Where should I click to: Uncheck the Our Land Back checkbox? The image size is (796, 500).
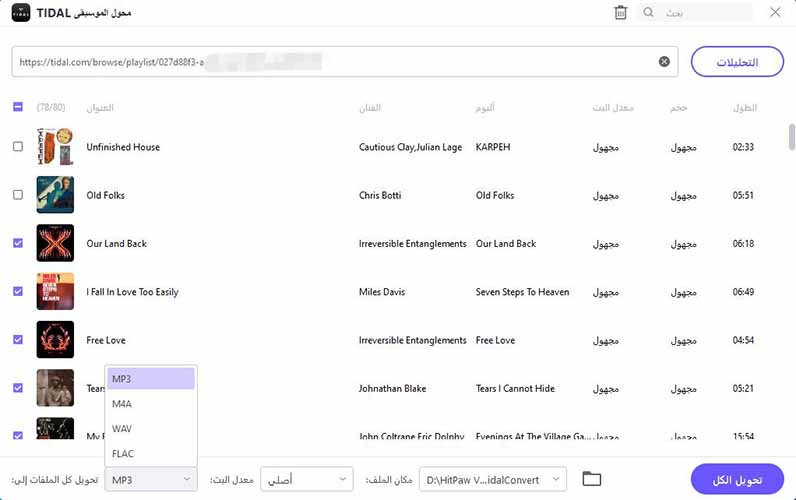click(x=18, y=243)
